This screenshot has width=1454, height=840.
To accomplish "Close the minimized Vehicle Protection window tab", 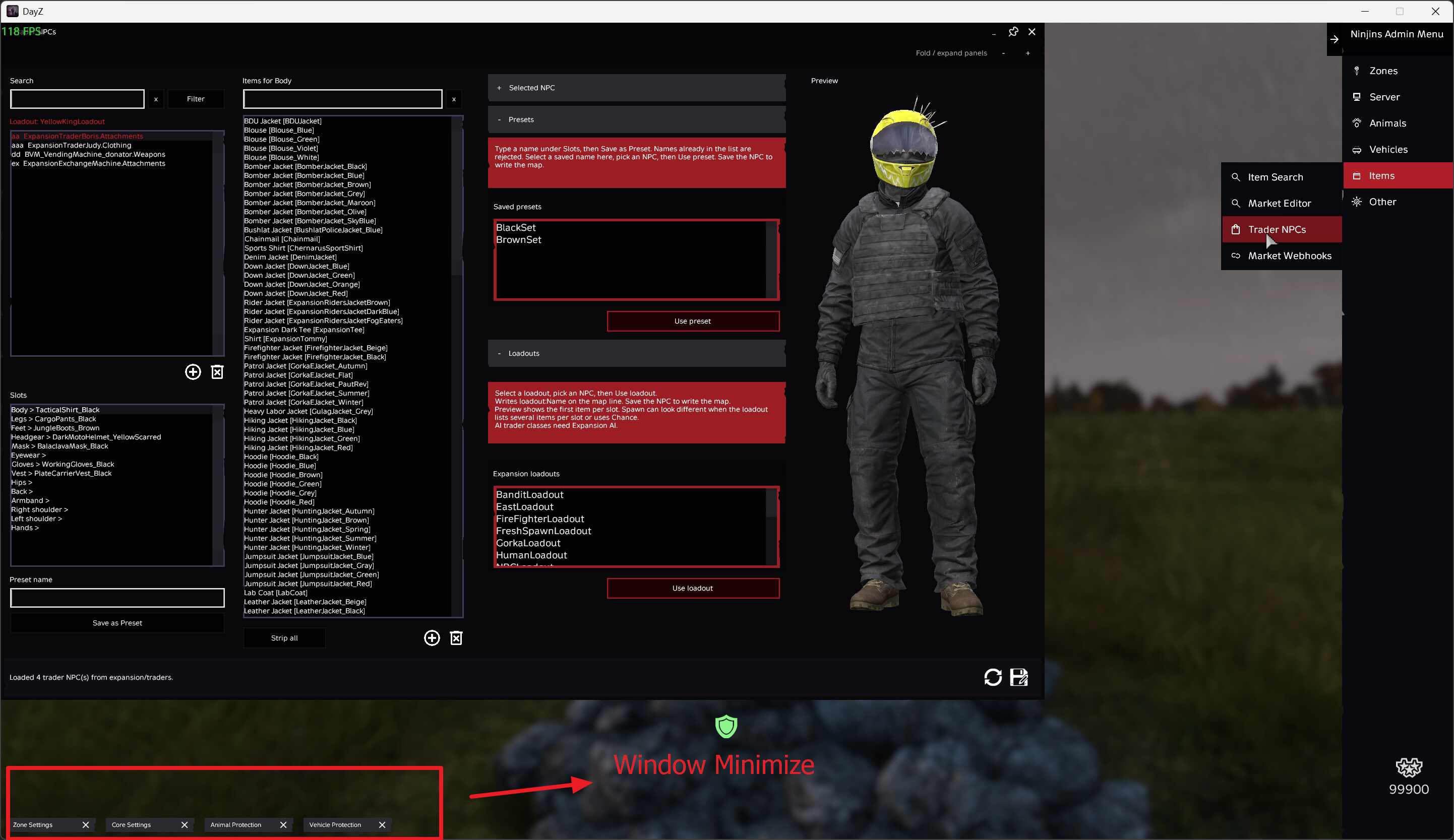I will click(382, 825).
